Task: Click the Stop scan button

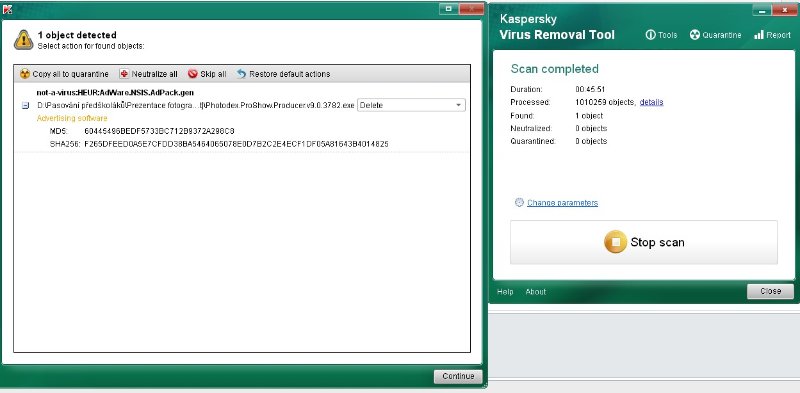Action: (644, 242)
